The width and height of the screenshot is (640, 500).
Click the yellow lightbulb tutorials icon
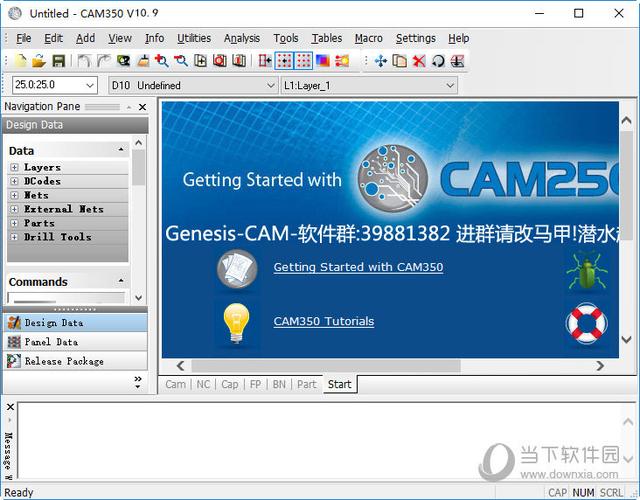point(236,323)
